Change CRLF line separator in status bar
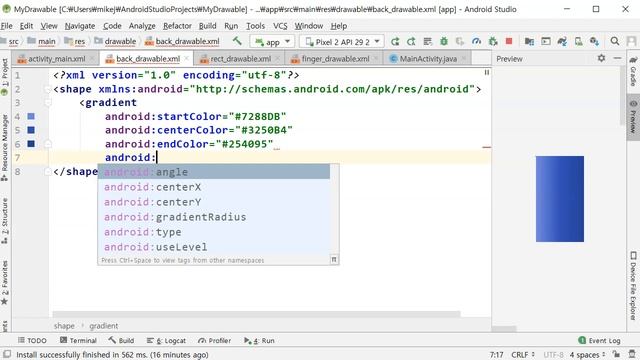 coord(523,354)
